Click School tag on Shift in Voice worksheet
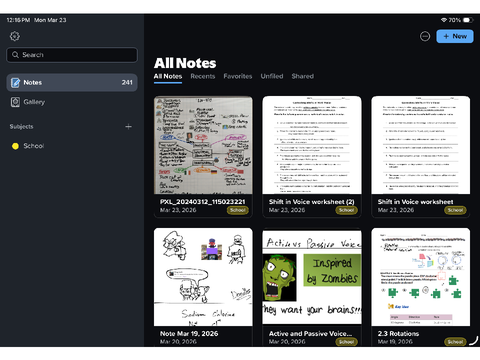This screenshot has width=480, height=360. coord(455,210)
